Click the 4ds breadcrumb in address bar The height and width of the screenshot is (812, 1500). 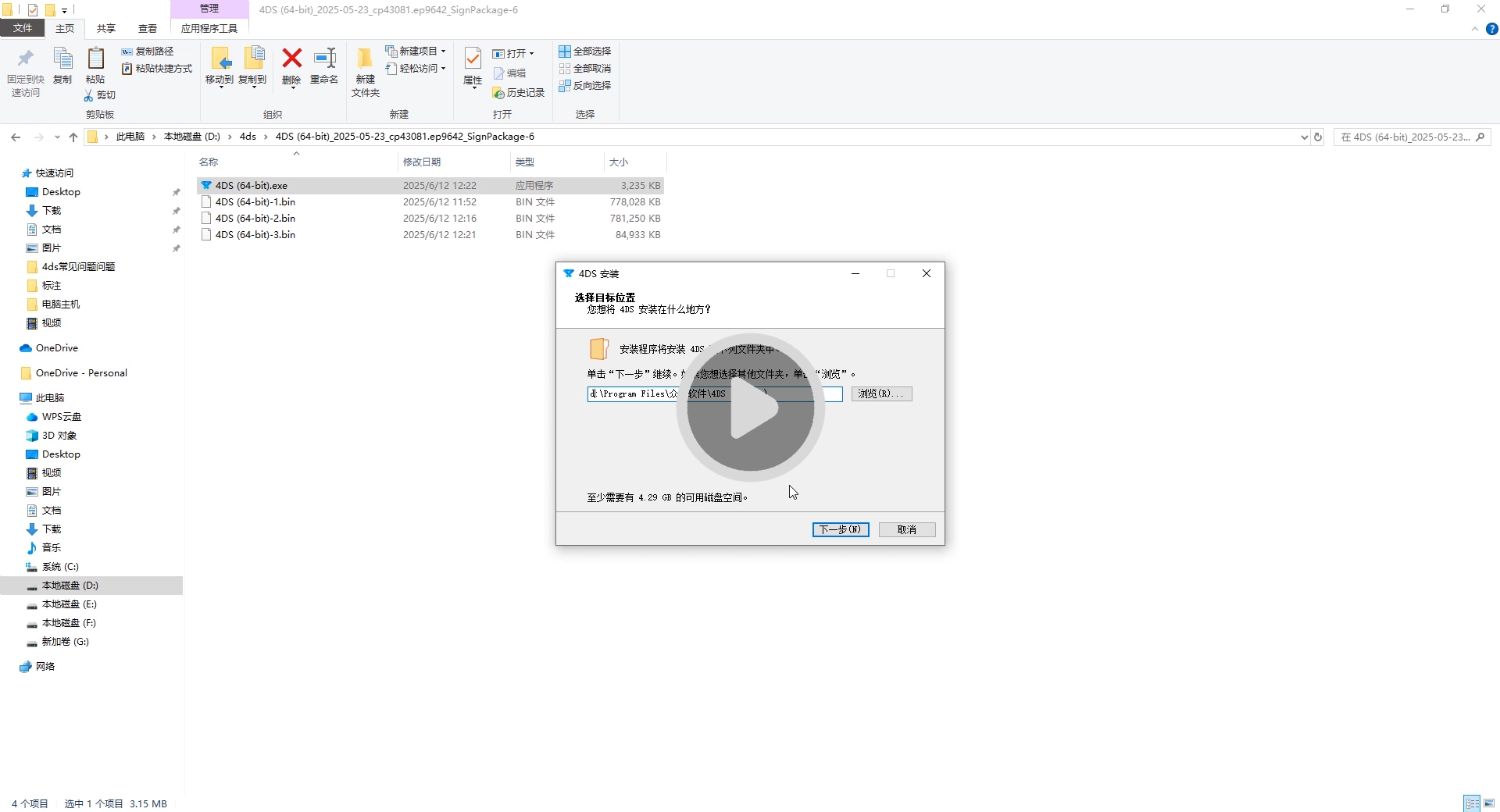[x=248, y=137]
